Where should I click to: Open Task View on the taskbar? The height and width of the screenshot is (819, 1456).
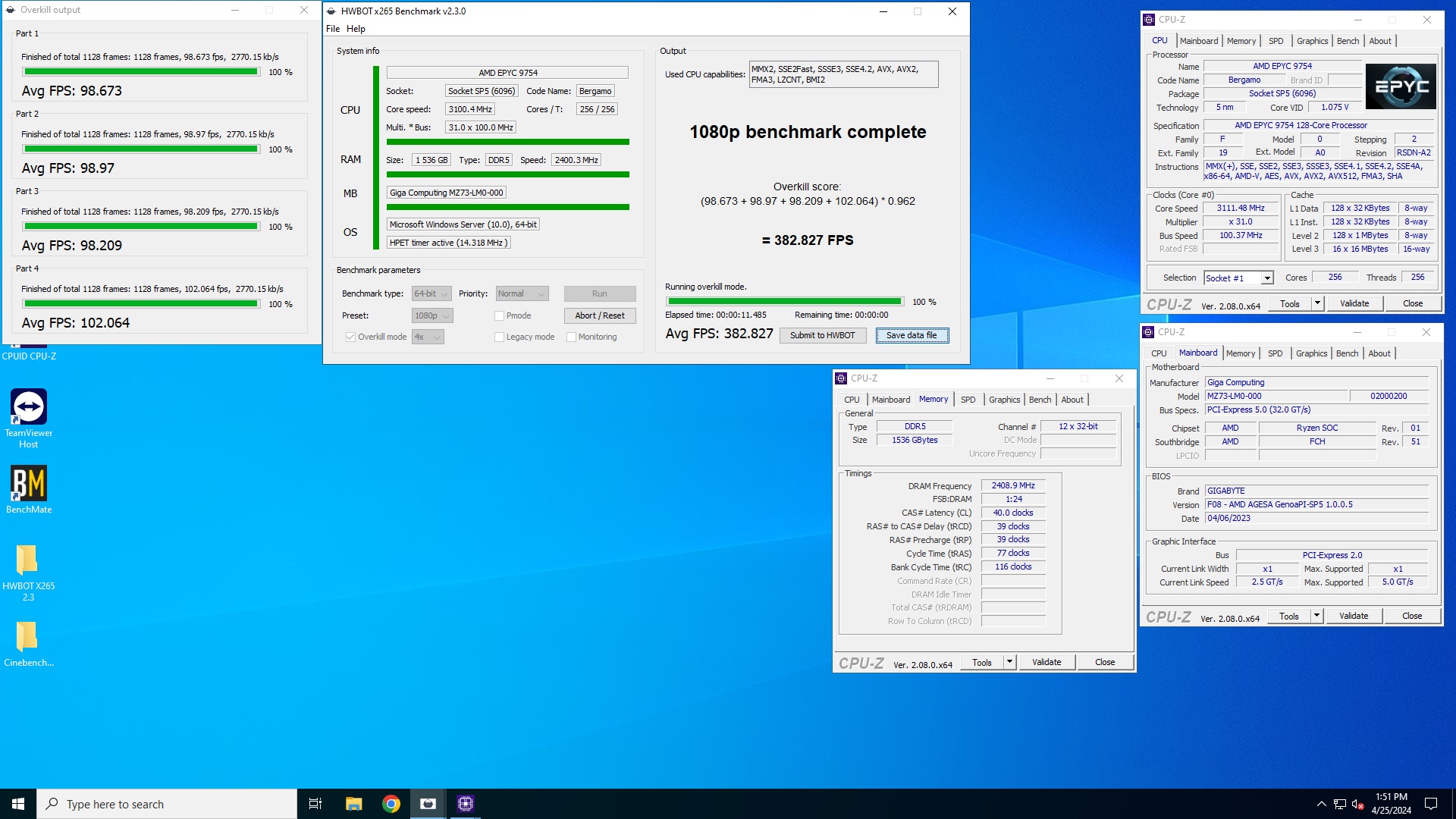pos(315,804)
